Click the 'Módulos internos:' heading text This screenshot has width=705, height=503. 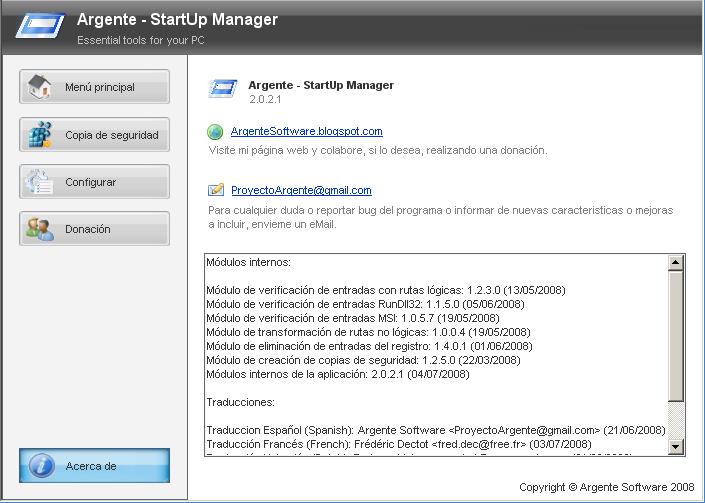(x=248, y=262)
